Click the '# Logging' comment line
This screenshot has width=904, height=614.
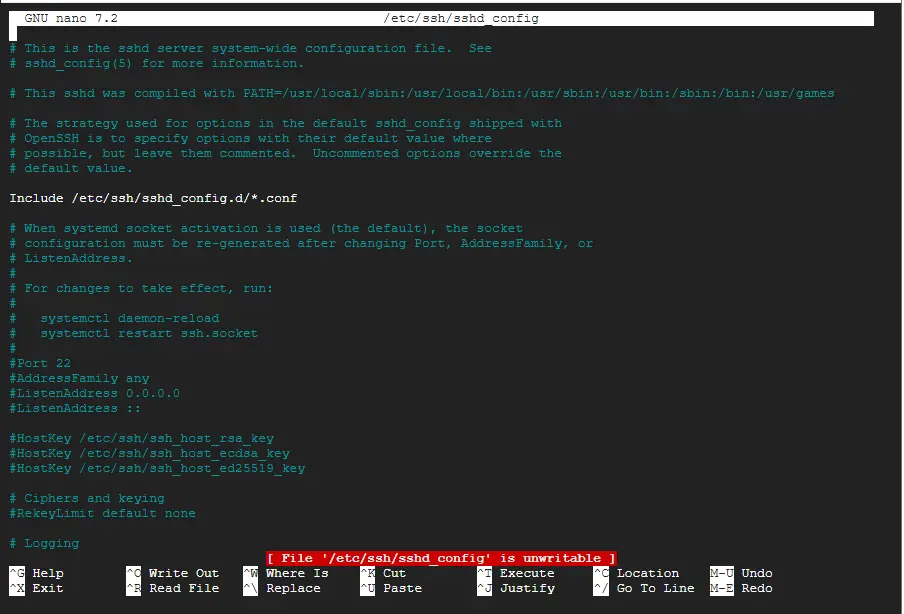pos(44,543)
